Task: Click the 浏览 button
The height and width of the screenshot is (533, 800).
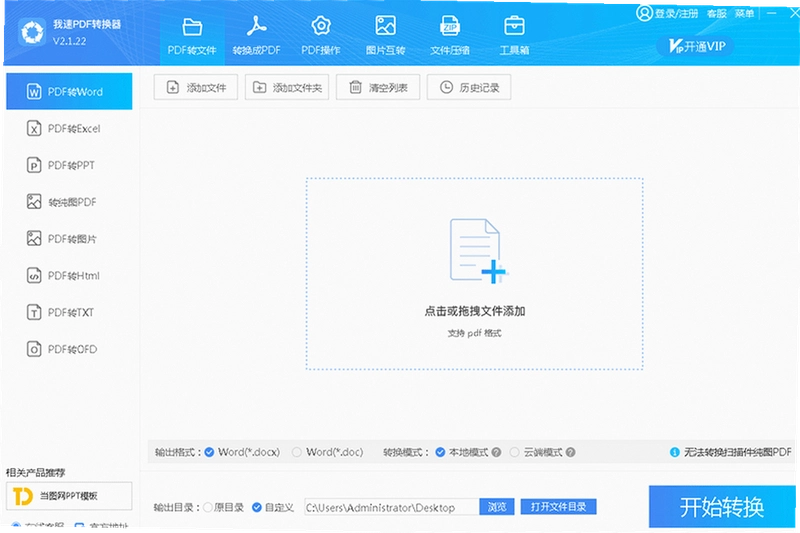Action: tap(496, 507)
